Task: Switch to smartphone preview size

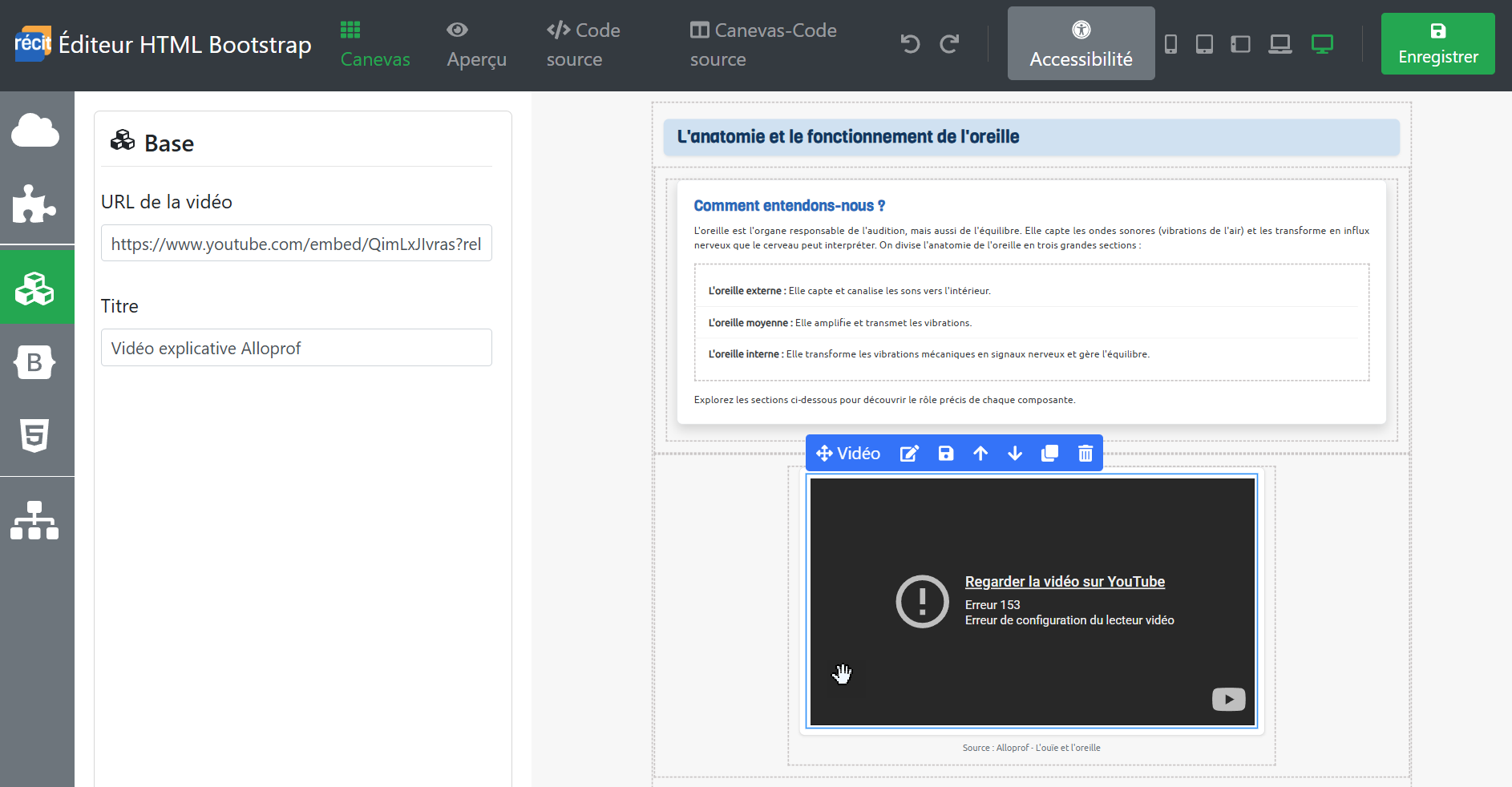Action: click(1170, 44)
